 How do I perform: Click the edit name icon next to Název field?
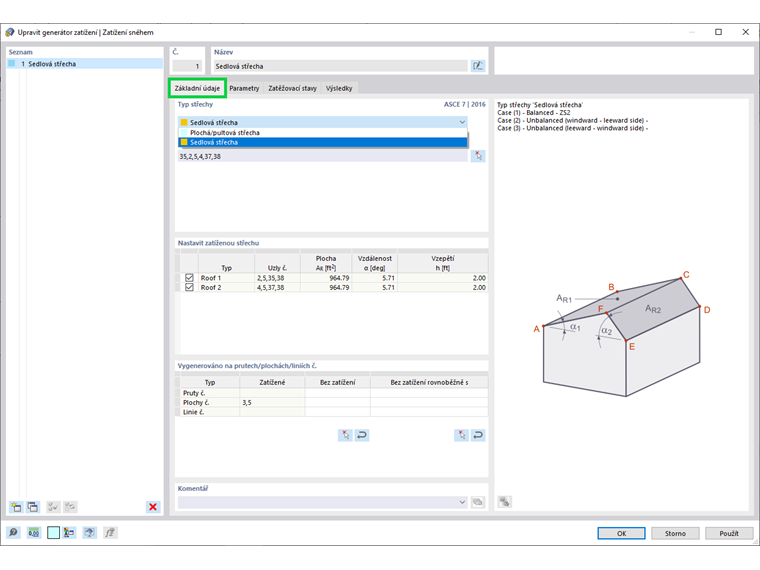click(x=478, y=66)
